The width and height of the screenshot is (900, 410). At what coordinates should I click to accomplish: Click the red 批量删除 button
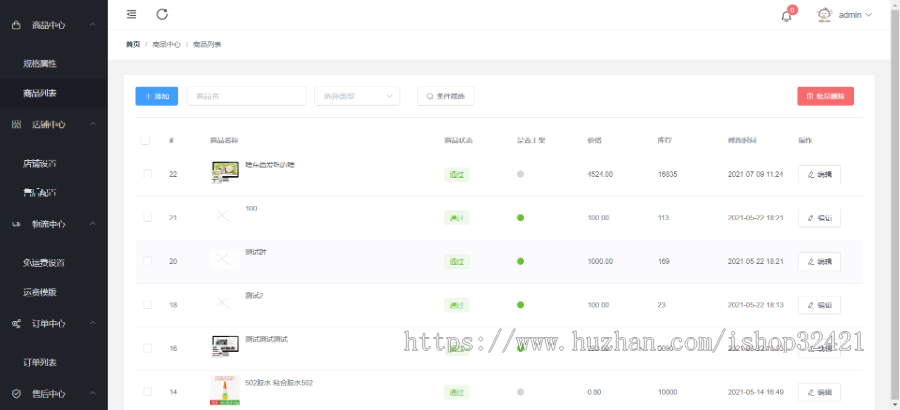click(x=825, y=96)
